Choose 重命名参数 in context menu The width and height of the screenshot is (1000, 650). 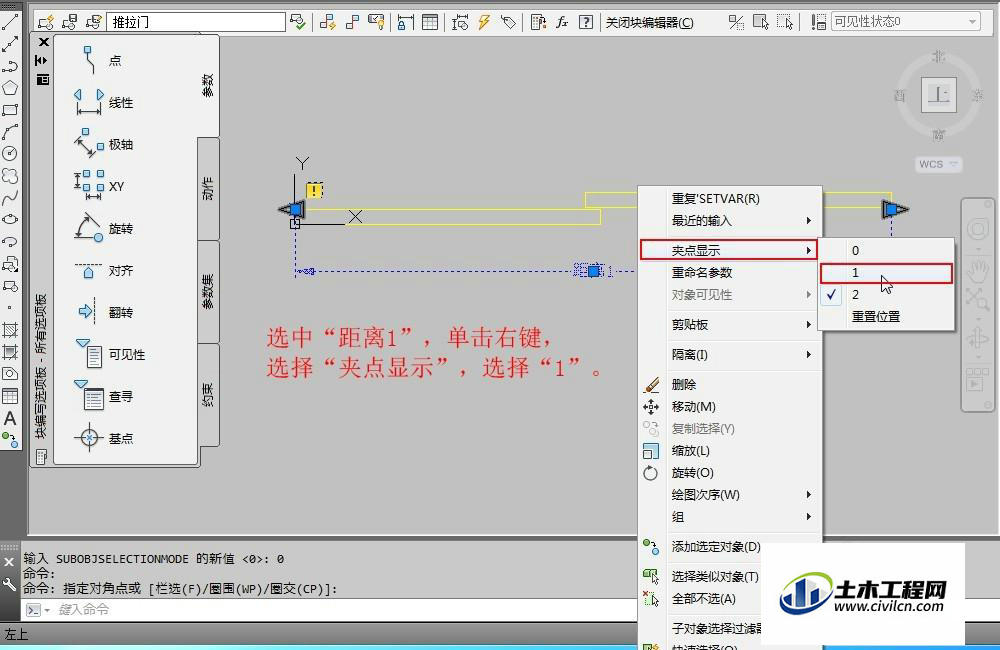pos(731,272)
